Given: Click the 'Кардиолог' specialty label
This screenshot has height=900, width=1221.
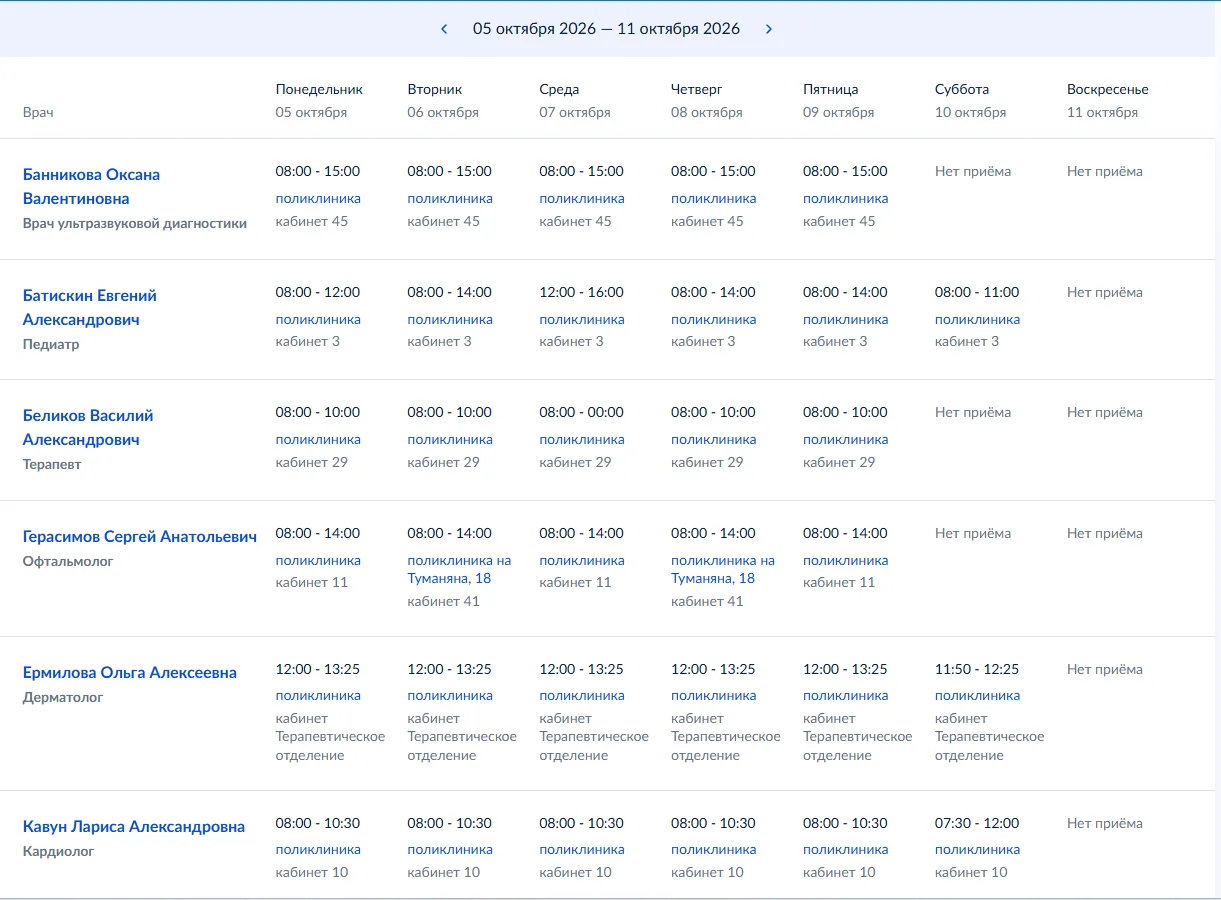Looking at the screenshot, I should click(x=59, y=851).
